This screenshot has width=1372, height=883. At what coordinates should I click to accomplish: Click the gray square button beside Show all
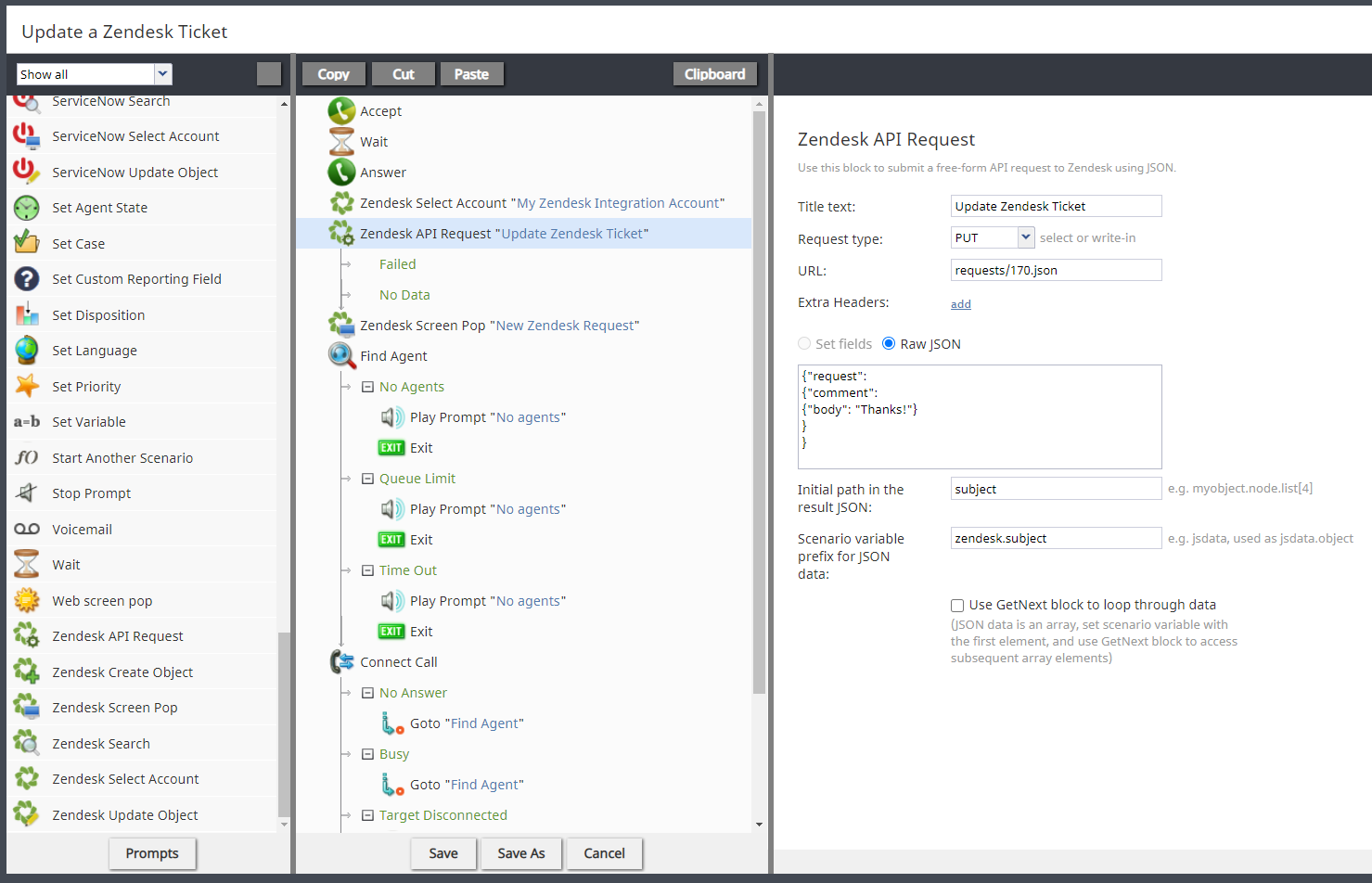click(x=269, y=74)
